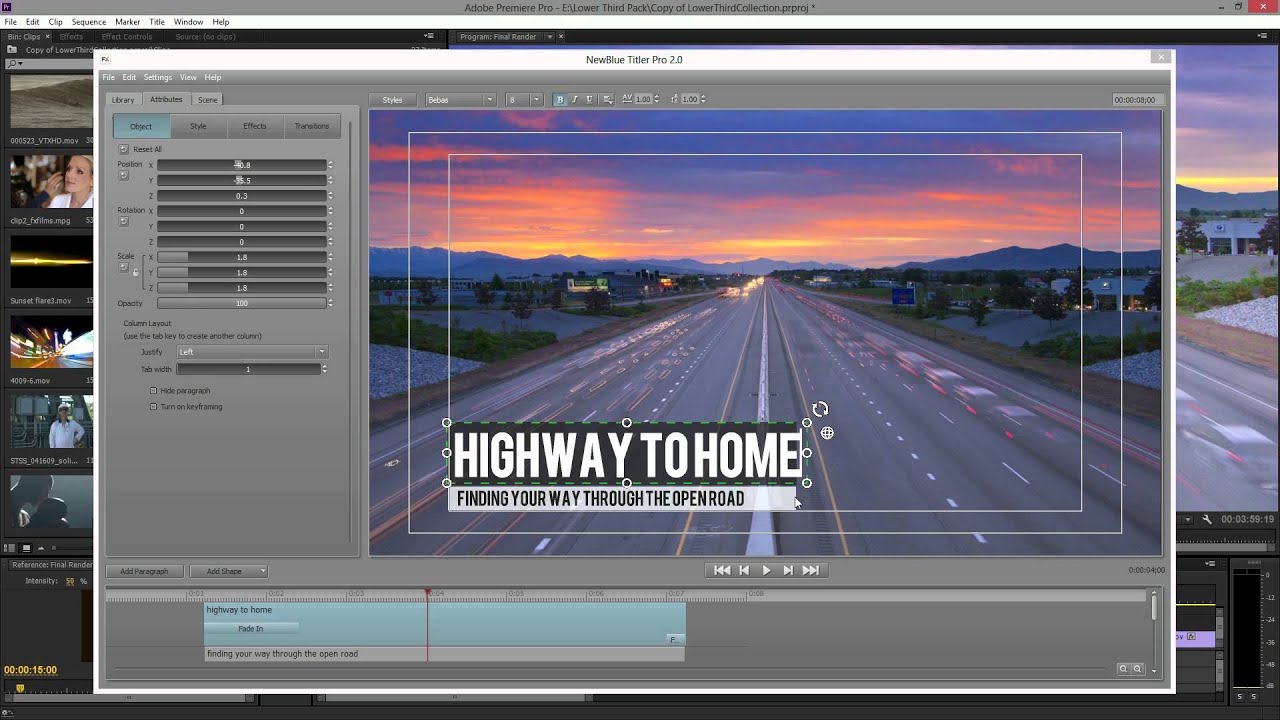This screenshot has width=1280, height=720.
Task: Zoom out the Titler timeline
Action: [1123, 669]
